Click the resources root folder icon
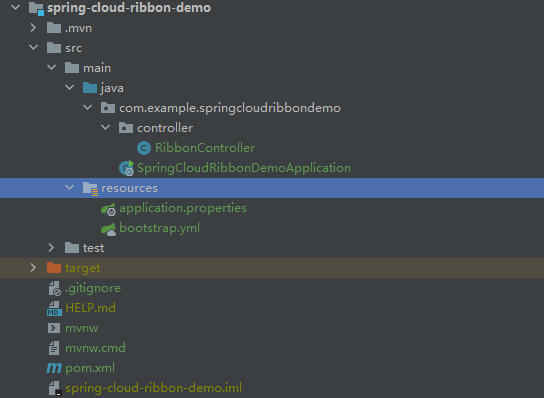 91,188
